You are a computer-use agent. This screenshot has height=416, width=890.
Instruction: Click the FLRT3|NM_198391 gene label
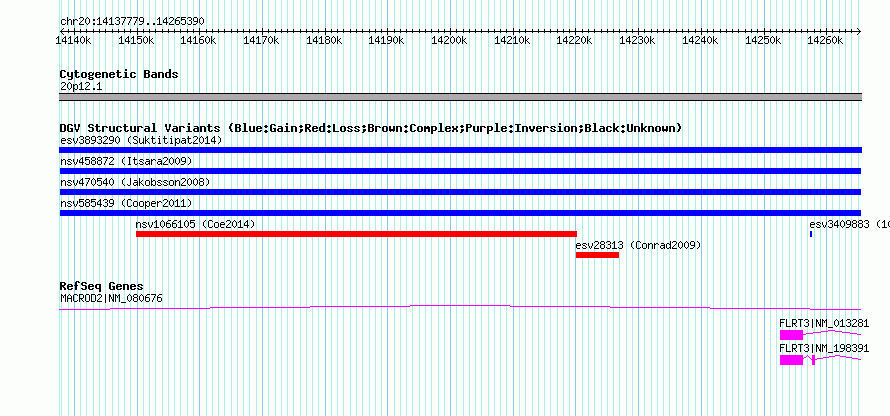824,348
